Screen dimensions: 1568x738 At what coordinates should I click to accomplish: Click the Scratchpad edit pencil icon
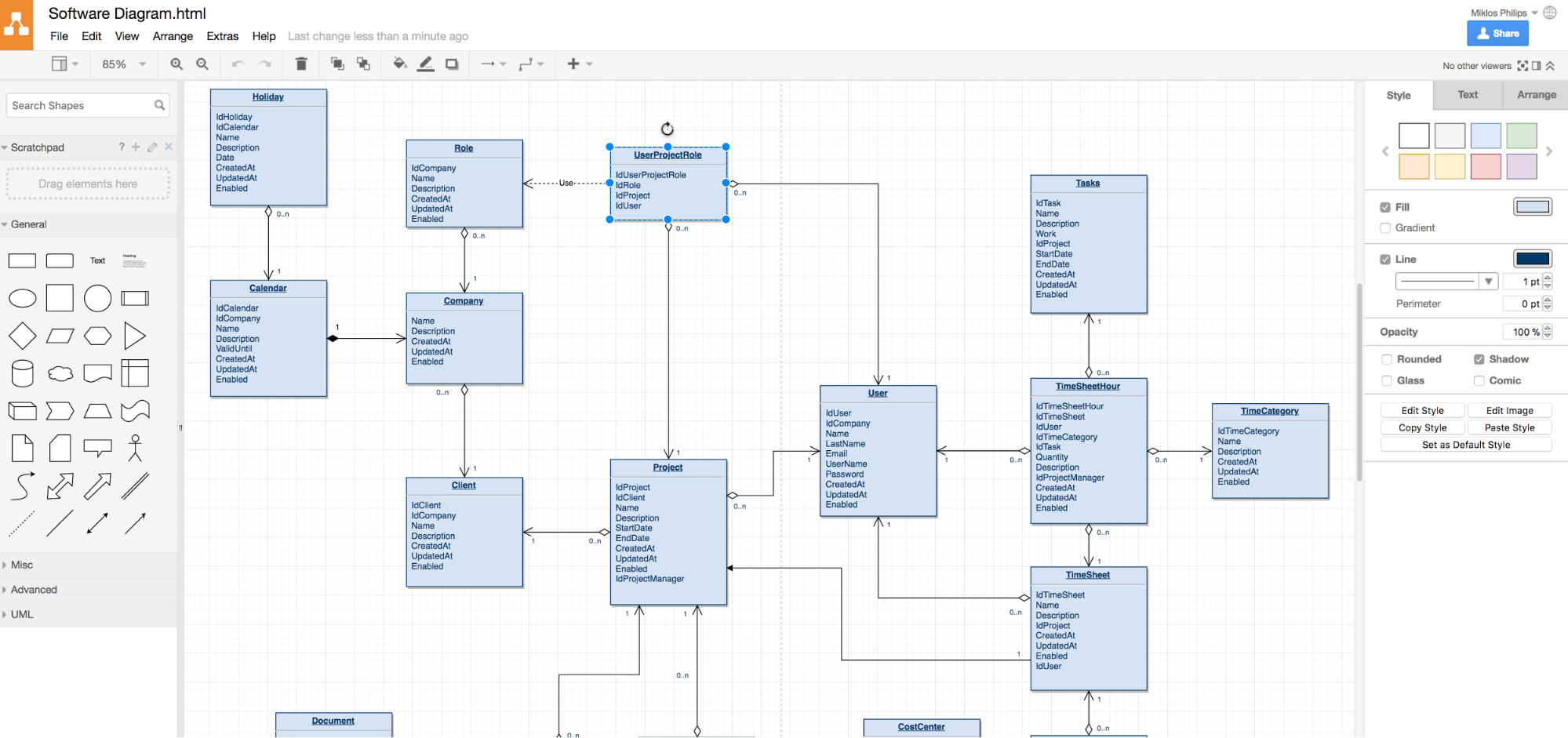[152, 147]
